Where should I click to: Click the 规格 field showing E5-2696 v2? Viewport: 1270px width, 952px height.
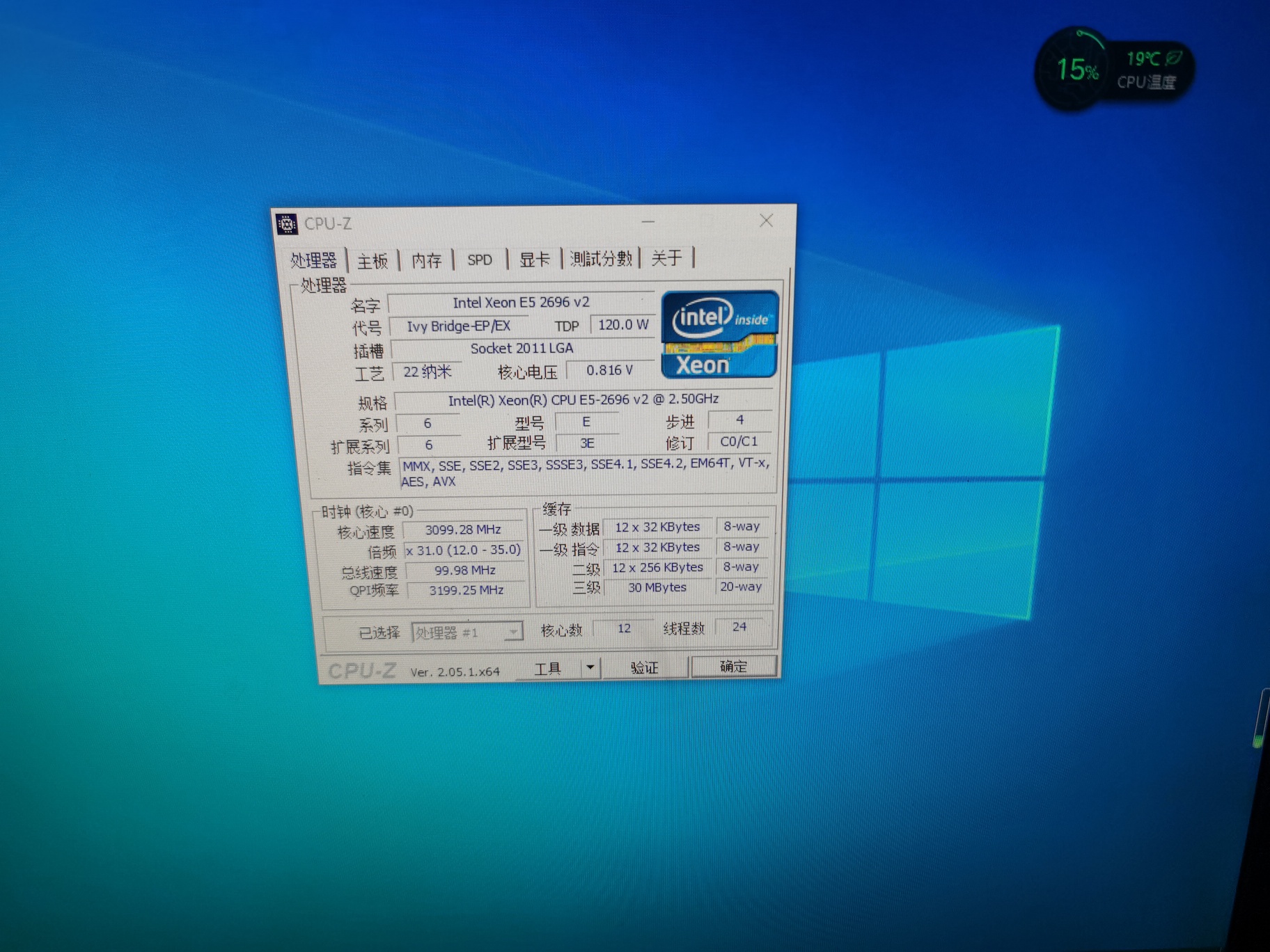(583, 400)
